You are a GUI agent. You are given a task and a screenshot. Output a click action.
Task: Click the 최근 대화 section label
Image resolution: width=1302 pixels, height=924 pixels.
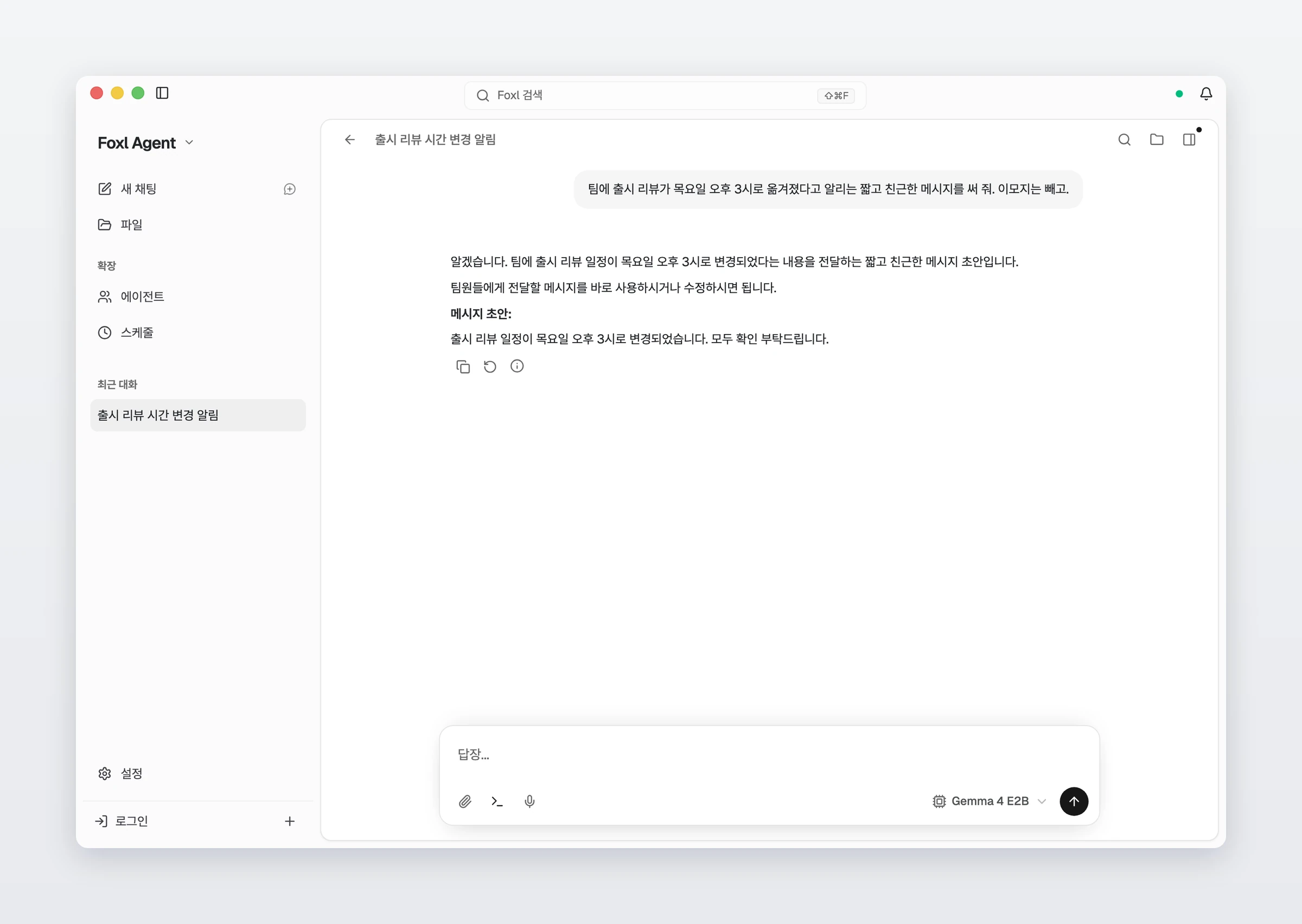tap(117, 384)
